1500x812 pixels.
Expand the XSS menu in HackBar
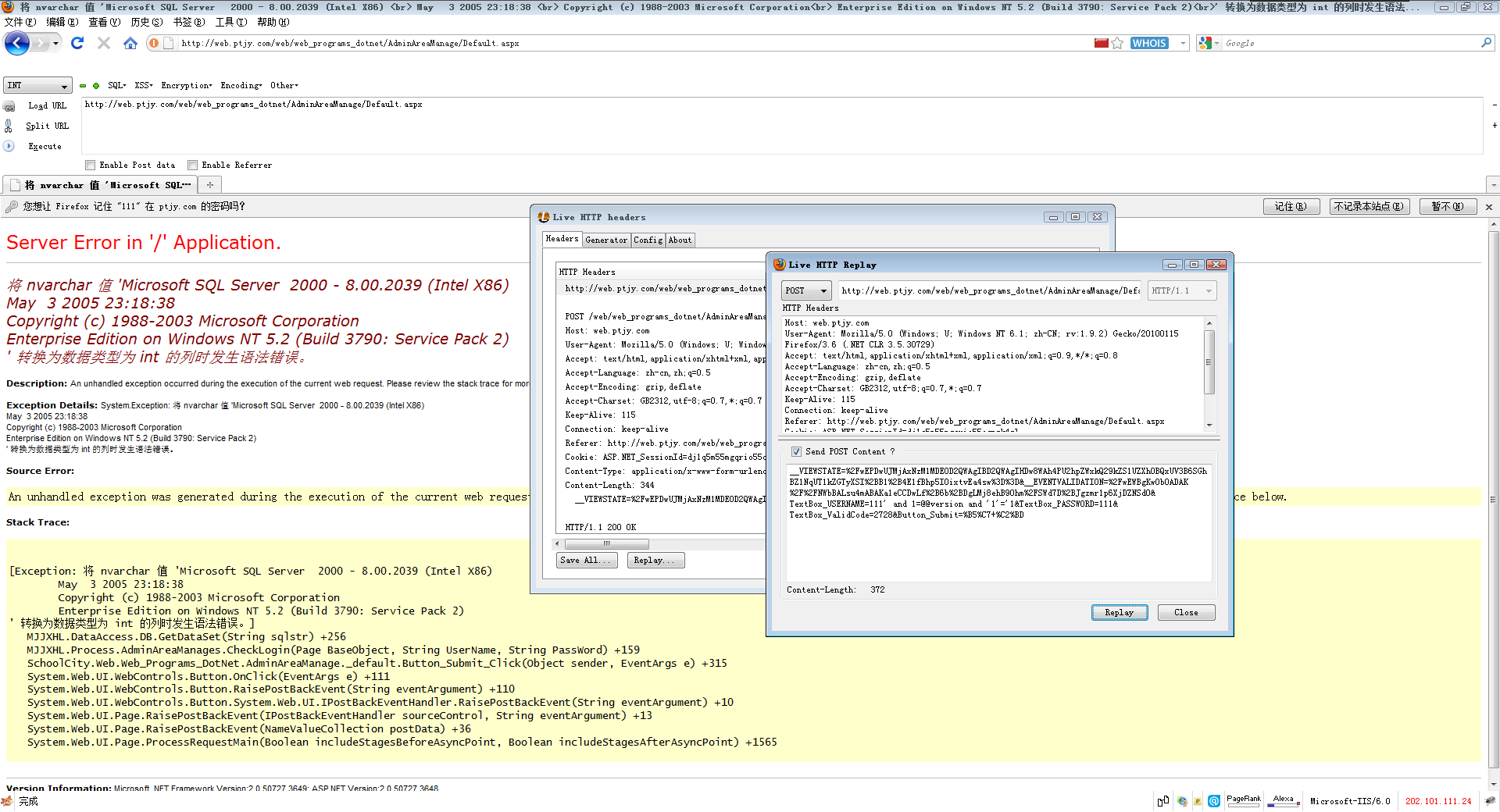(144, 85)
